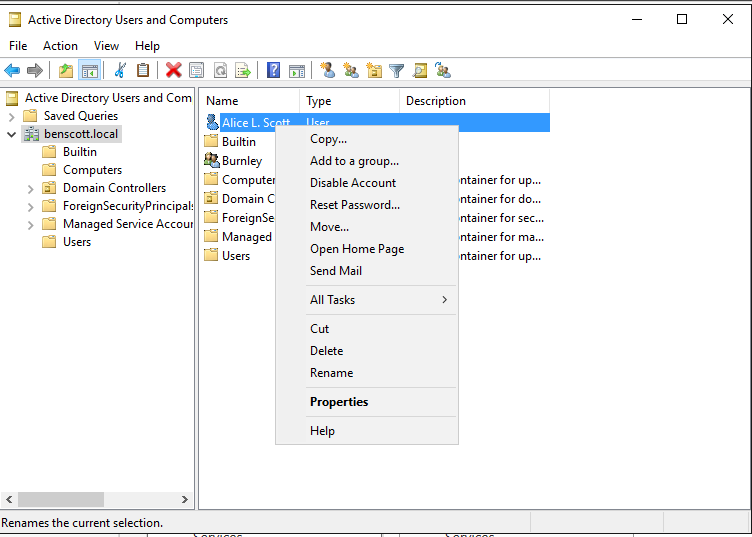Go back with the blue Back arrow
This screenshot has width=752, height=537.
click(x=12, y=71)
